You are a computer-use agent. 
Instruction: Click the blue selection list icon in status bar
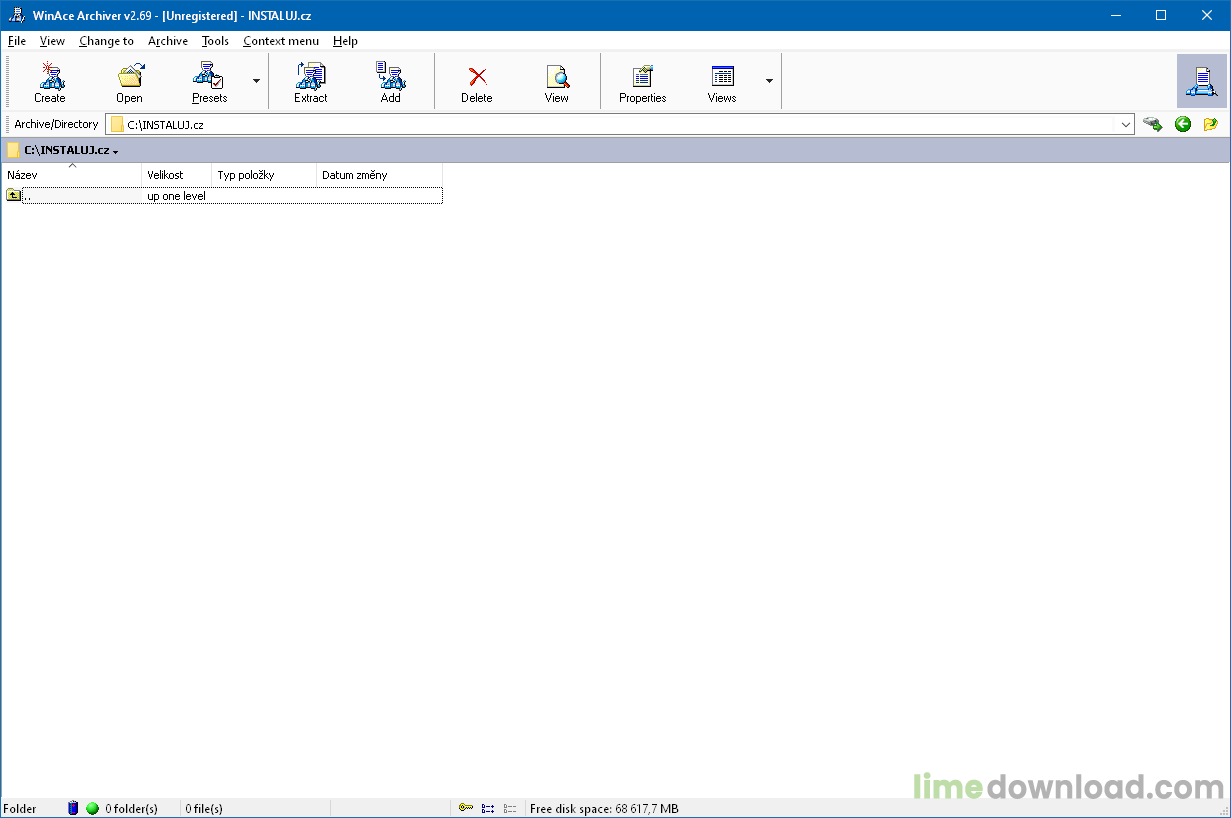[x=488, y=808]
